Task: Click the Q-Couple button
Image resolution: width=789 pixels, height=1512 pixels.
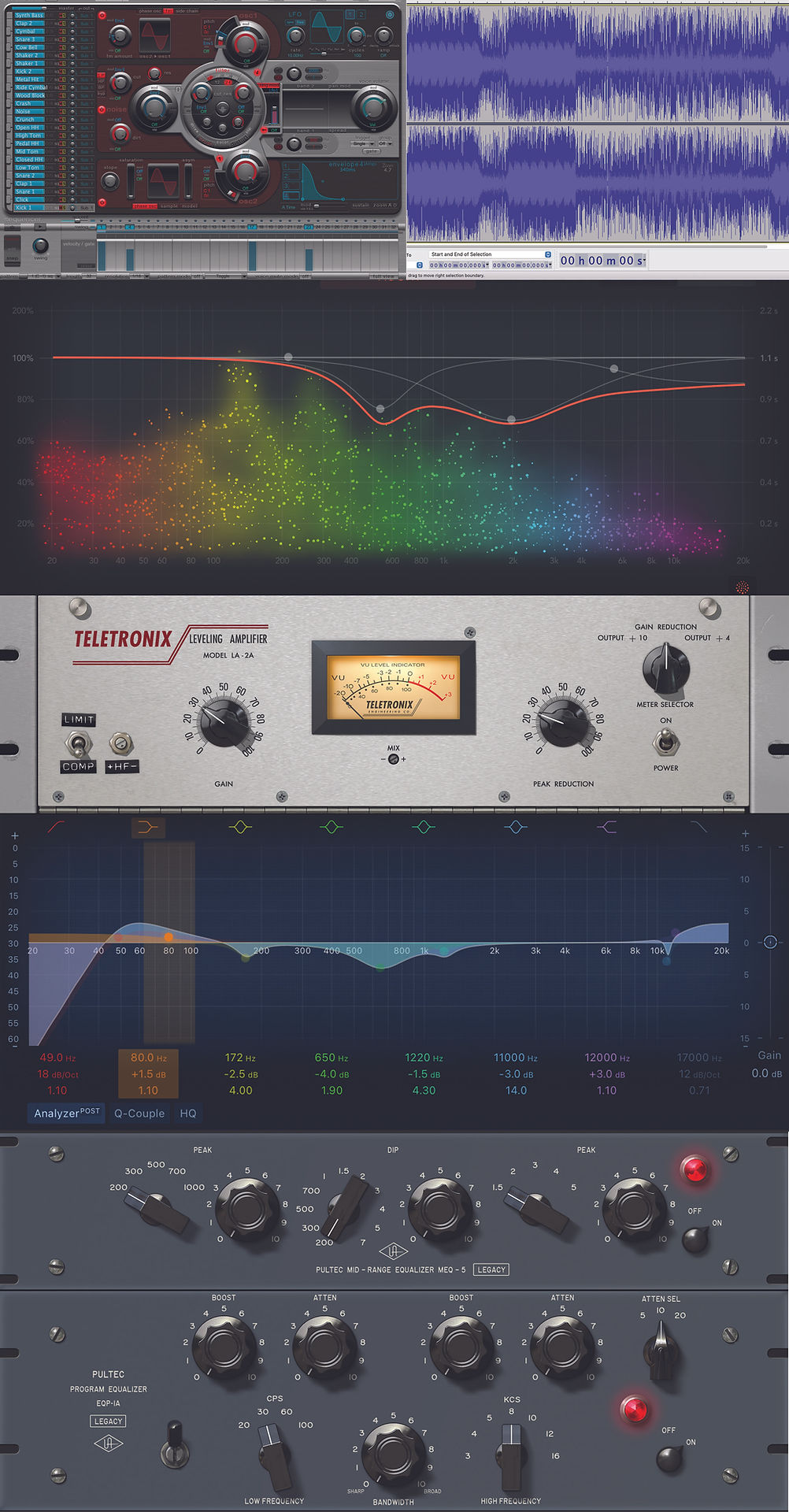Action: (x=139, y=1114)
